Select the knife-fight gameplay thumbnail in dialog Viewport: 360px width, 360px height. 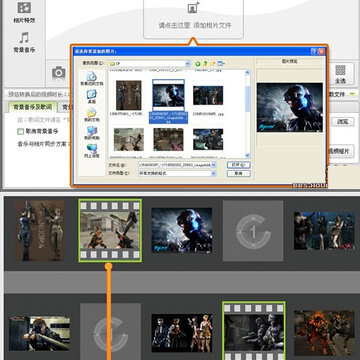click(129, 139)
